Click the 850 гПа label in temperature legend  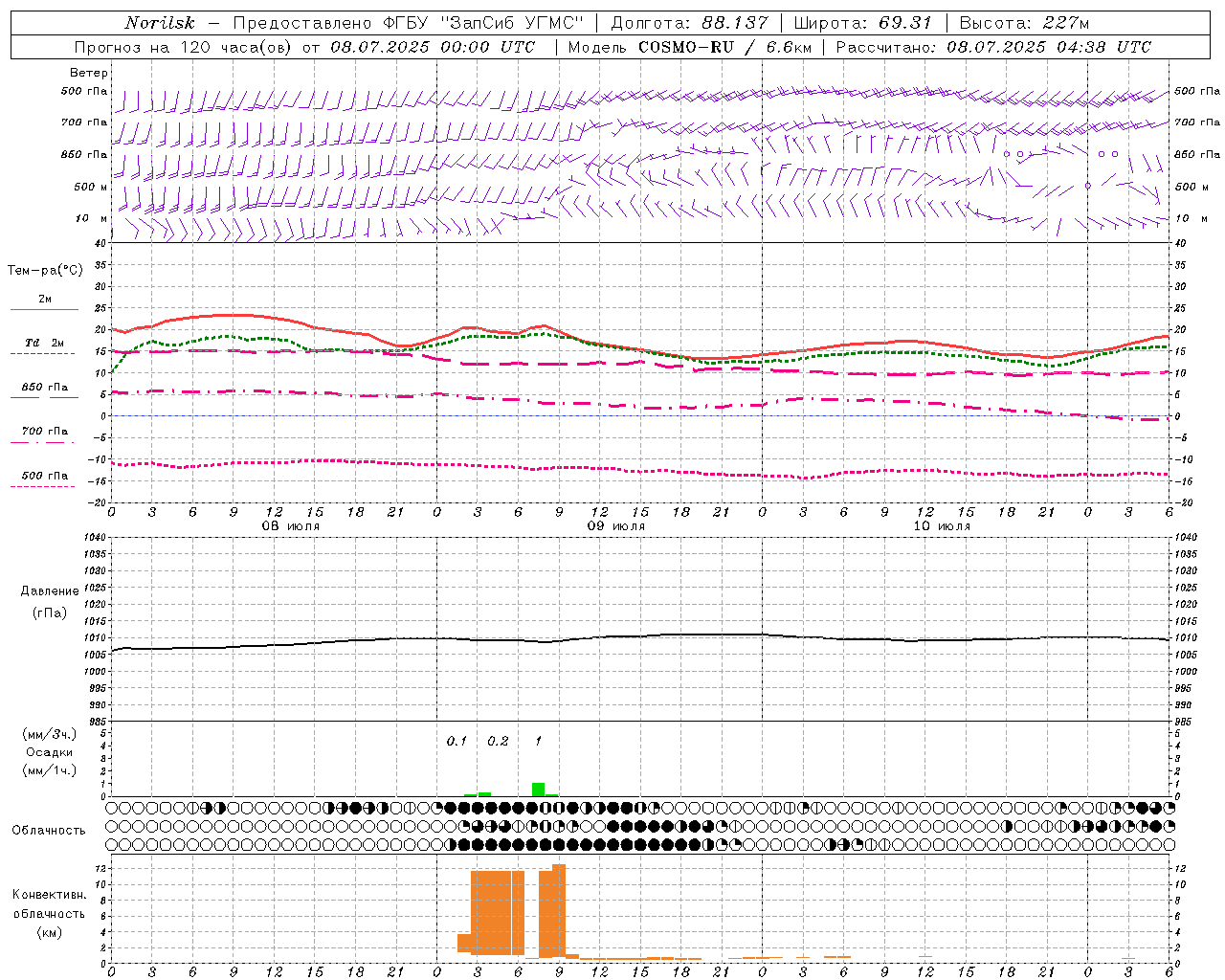[x=45, y=388]
